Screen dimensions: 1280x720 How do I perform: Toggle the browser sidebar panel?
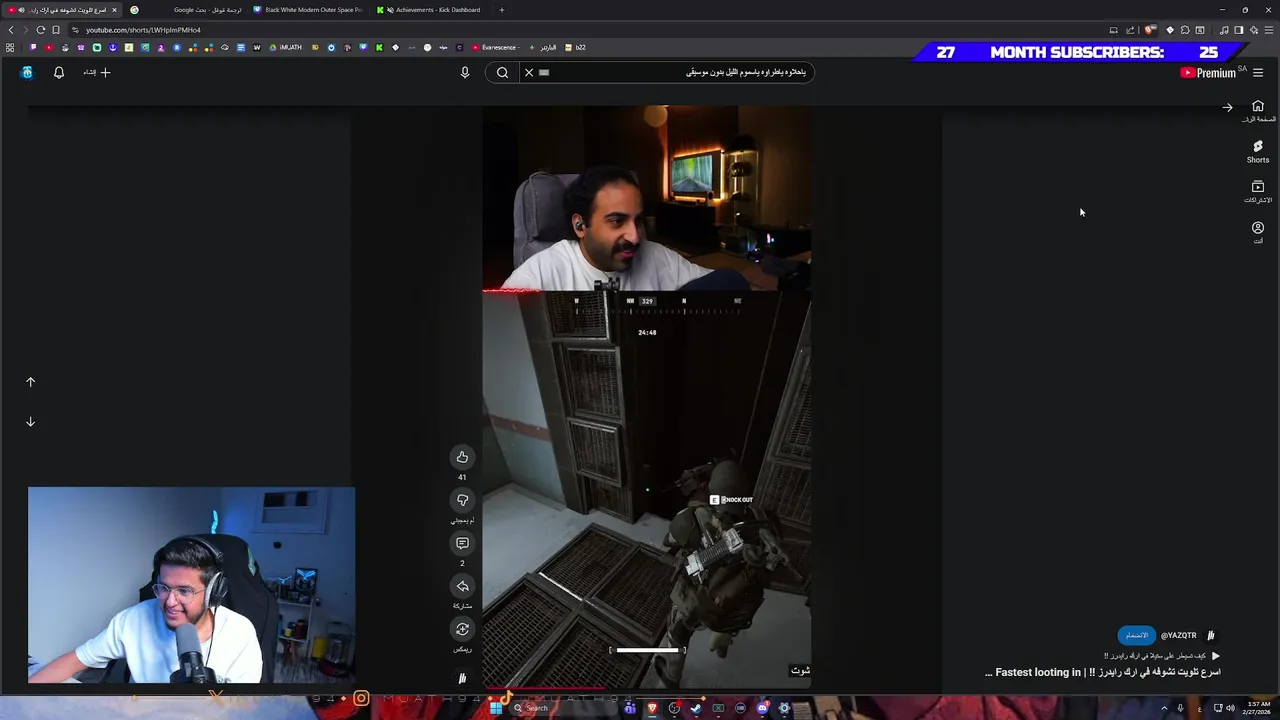1239,30
